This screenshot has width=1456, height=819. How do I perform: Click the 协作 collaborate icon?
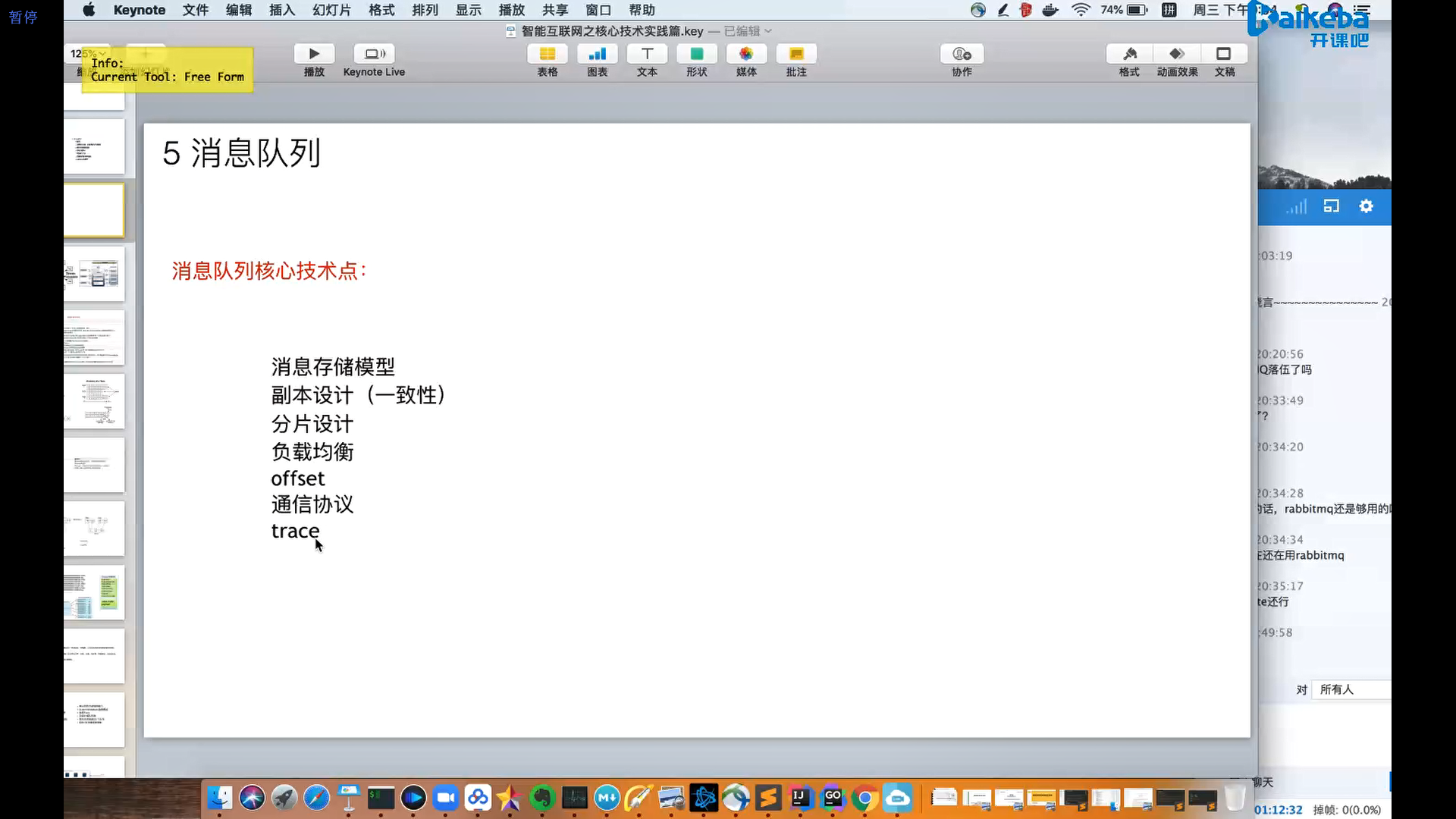(x=962, y=54)
